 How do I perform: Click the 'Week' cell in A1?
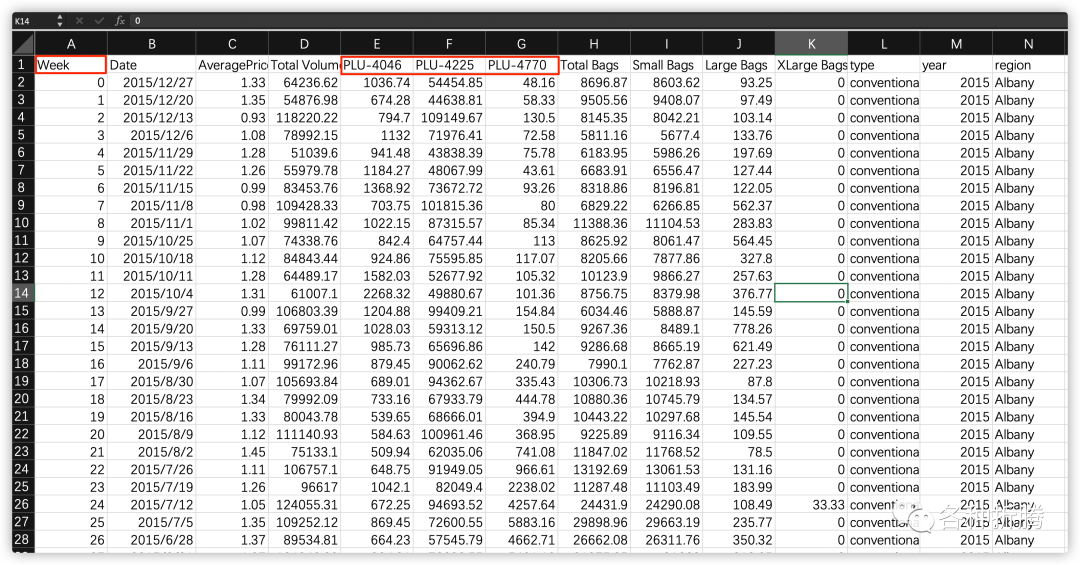[71, 65]
